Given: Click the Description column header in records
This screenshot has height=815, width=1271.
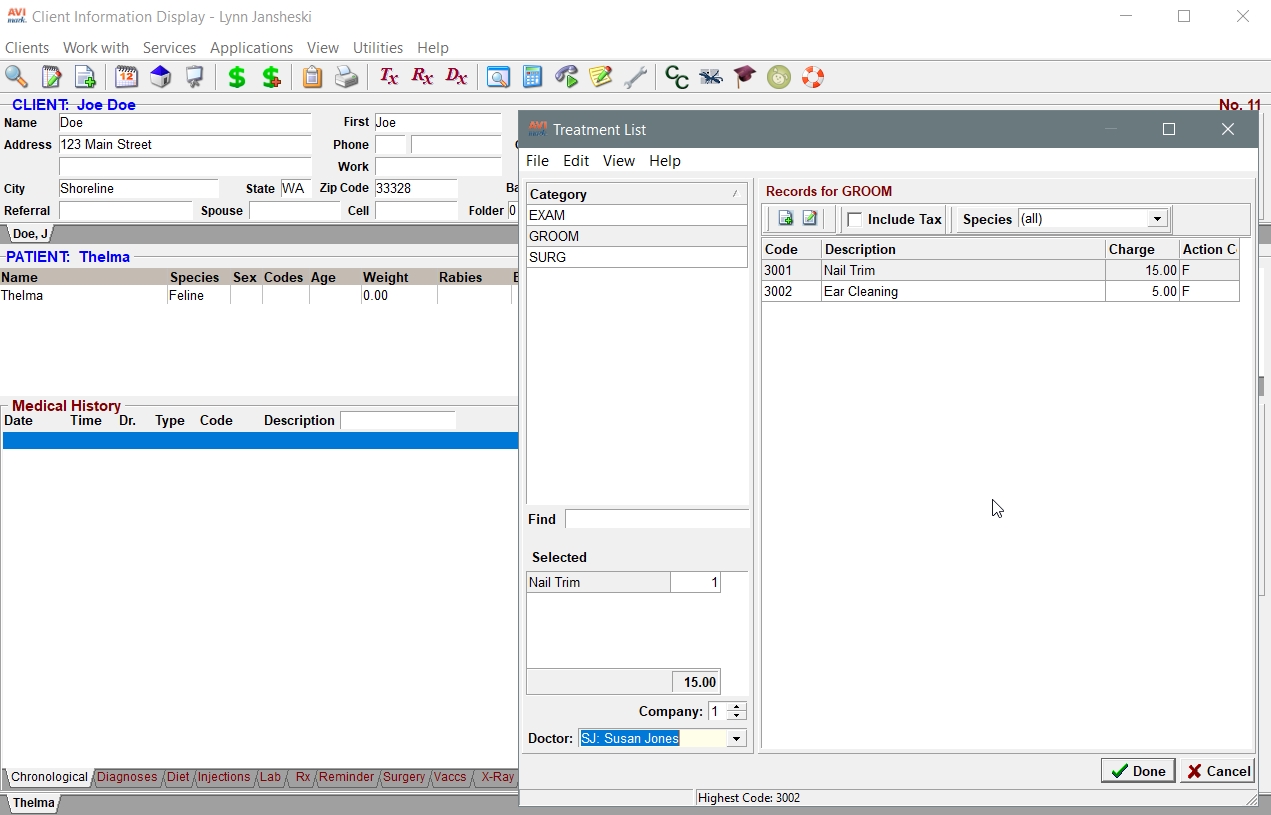Looking at the screenshot, I should [963, 249].
